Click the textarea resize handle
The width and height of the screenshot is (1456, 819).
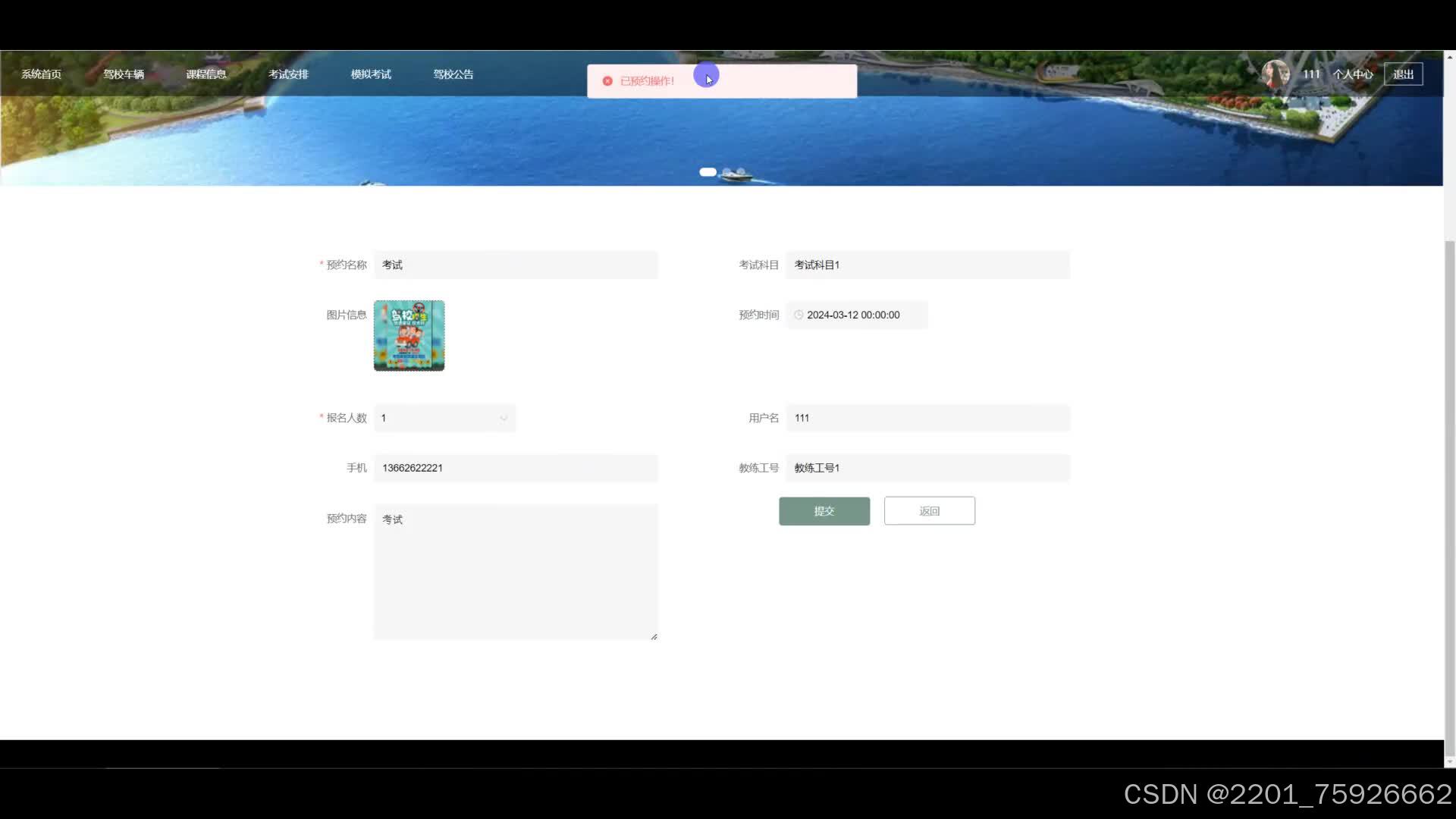654,636
